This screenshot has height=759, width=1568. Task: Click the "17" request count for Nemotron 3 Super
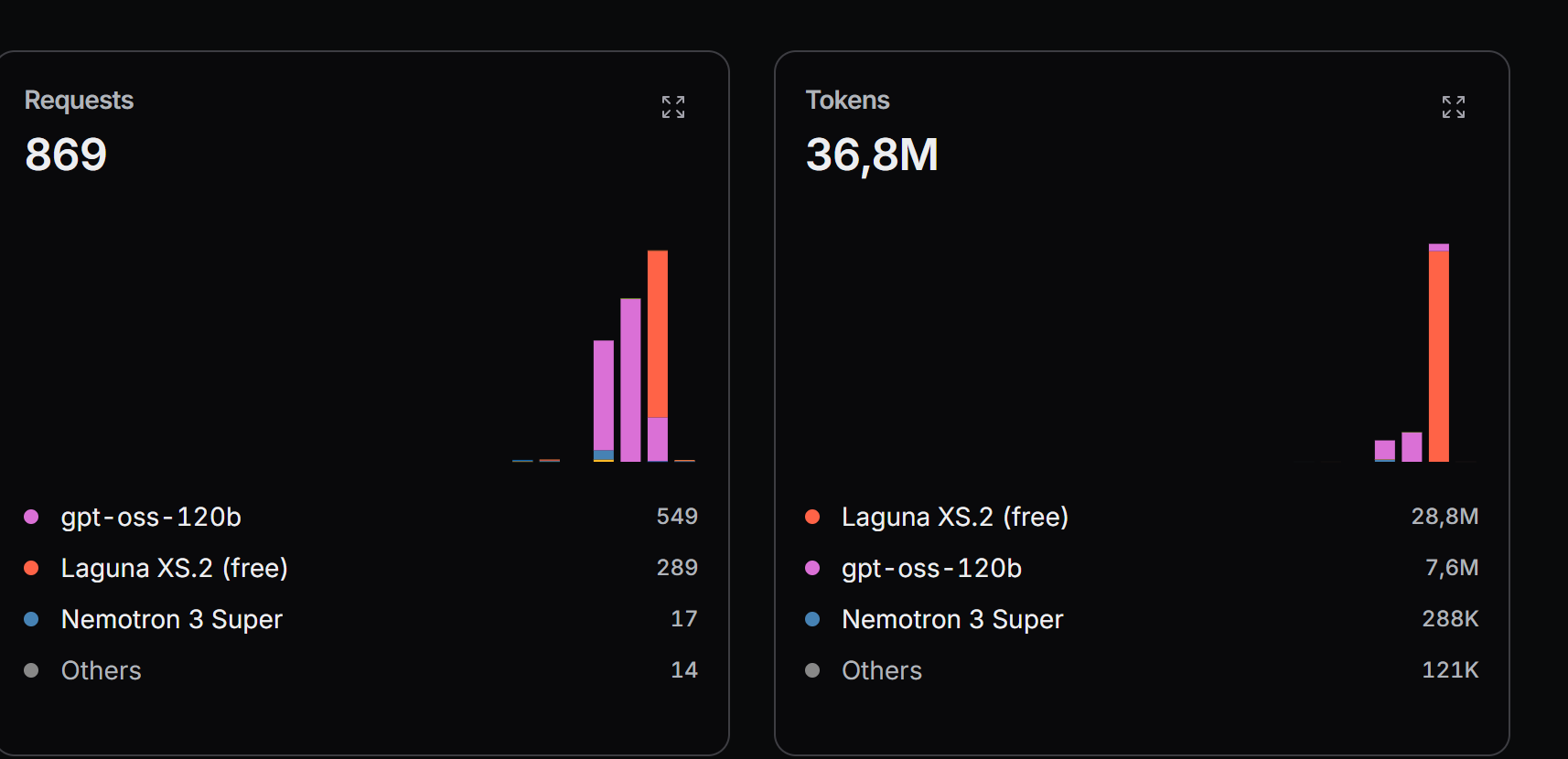pos(684,619)
